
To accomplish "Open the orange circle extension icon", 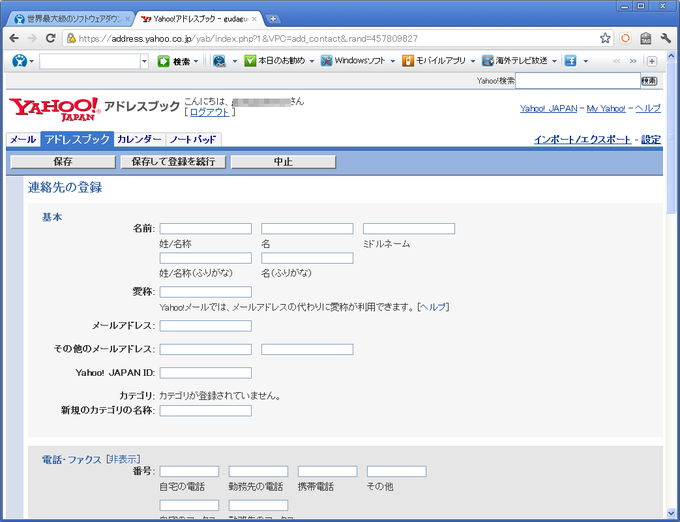I will [625, 38].
